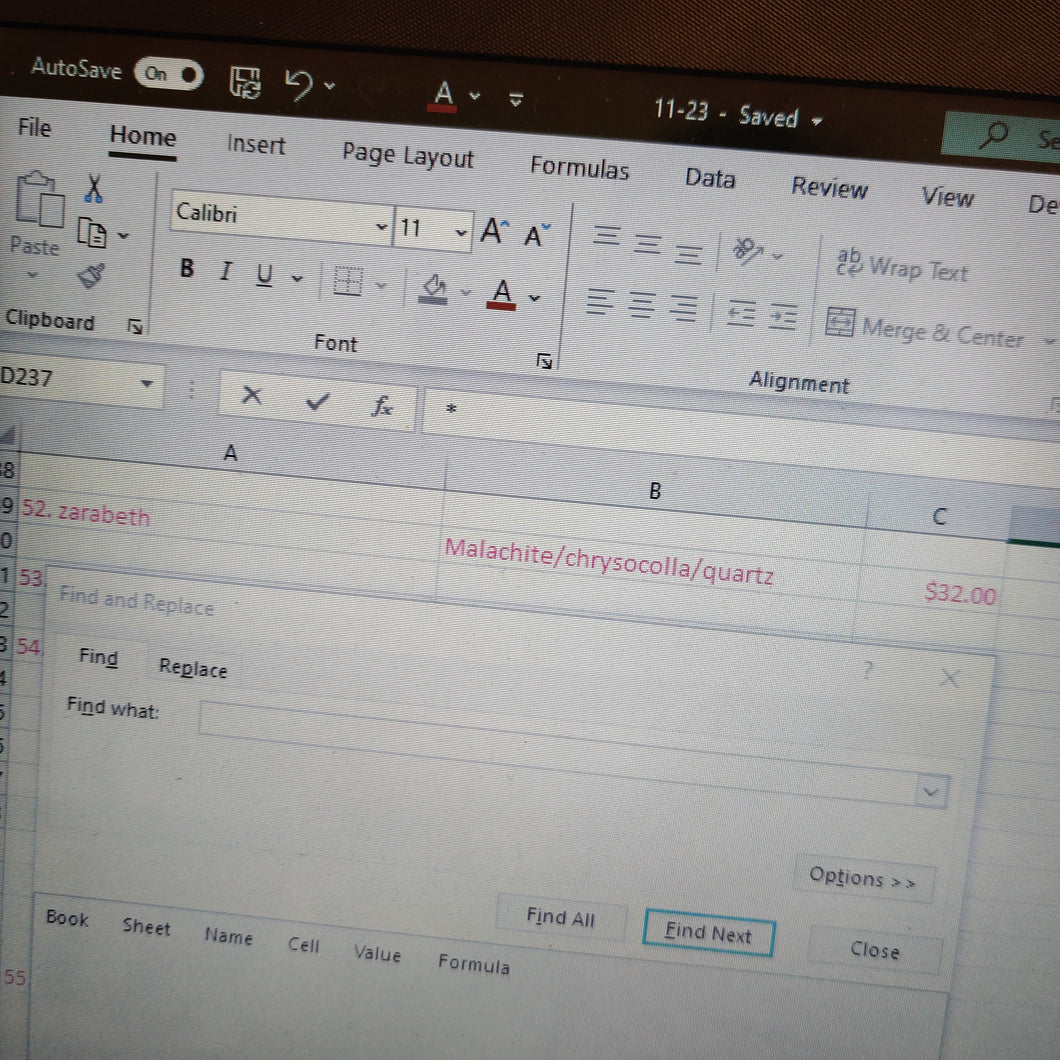Open the Page Layout tab

(408, 156)
